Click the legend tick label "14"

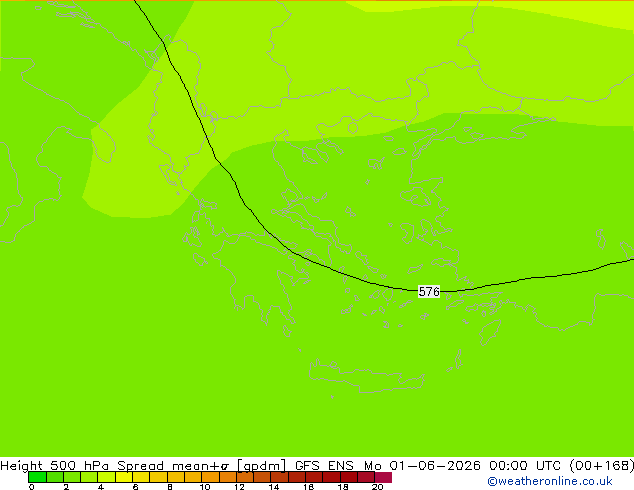tap(274, 487)
